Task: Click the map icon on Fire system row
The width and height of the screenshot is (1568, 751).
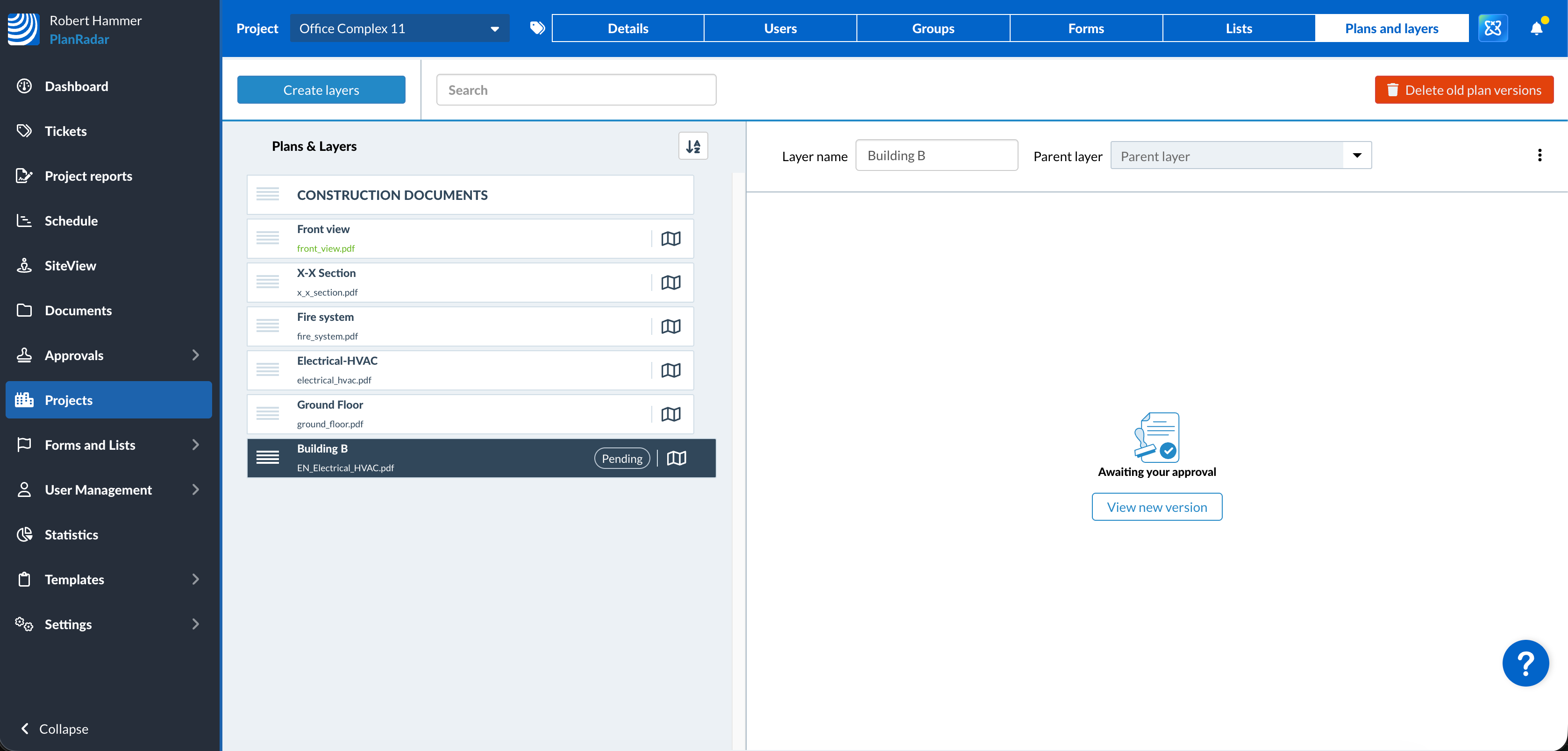Action: point(670,326)
